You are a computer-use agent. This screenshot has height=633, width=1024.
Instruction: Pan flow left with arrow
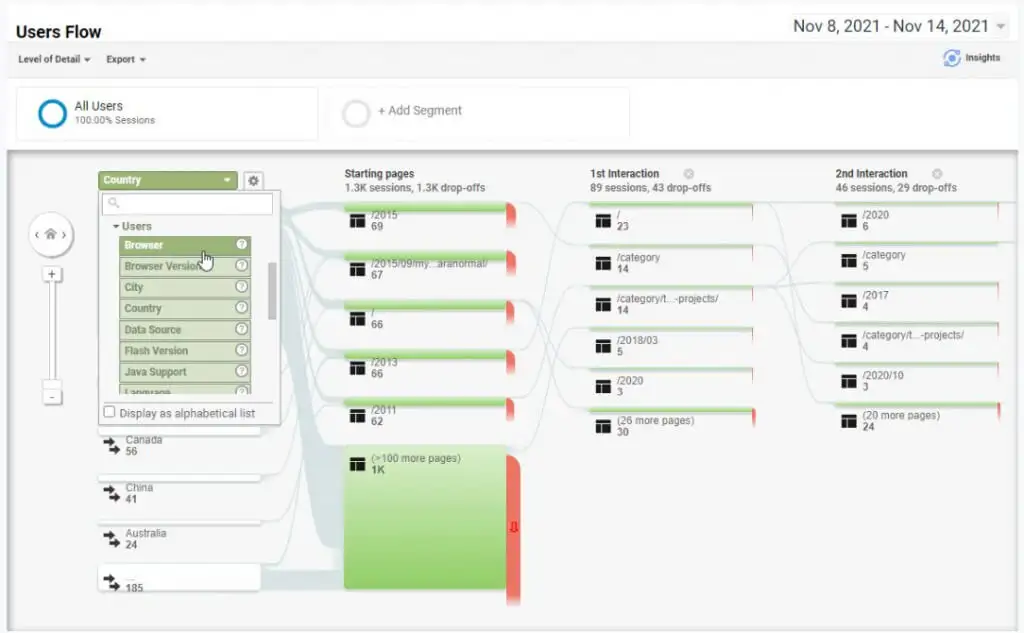[x=37, y=235]
